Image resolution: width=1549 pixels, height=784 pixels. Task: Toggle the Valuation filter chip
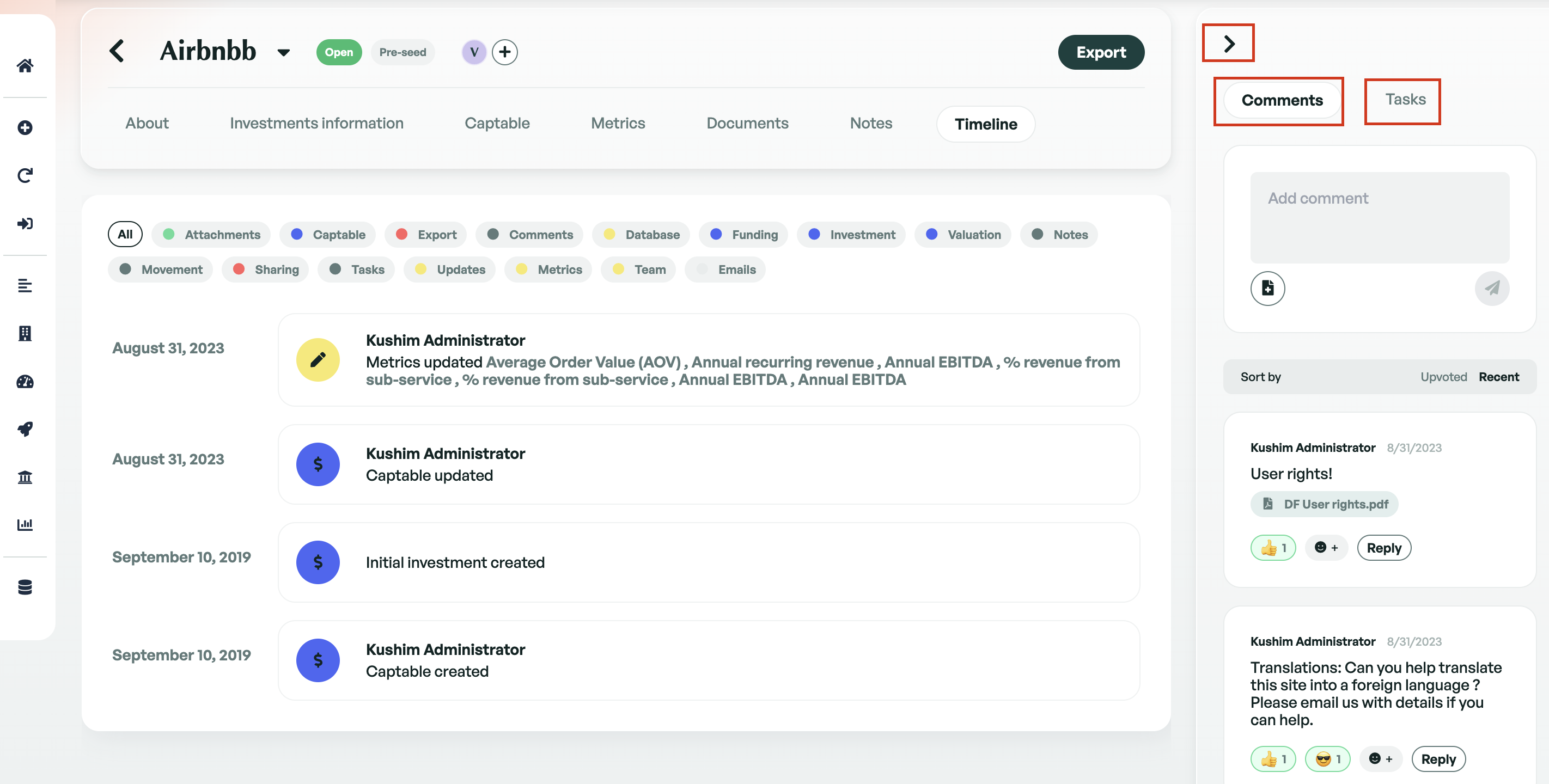click(x=963, y=235)
